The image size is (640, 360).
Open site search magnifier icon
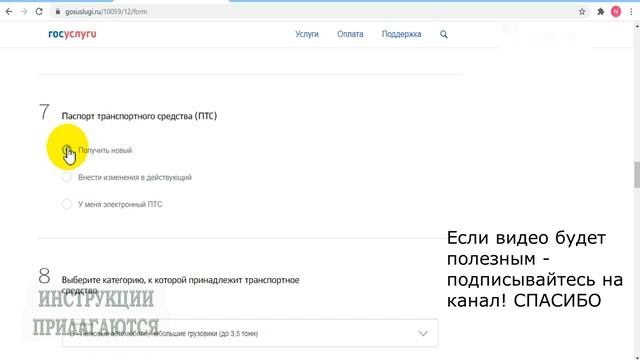pos(444,34)
